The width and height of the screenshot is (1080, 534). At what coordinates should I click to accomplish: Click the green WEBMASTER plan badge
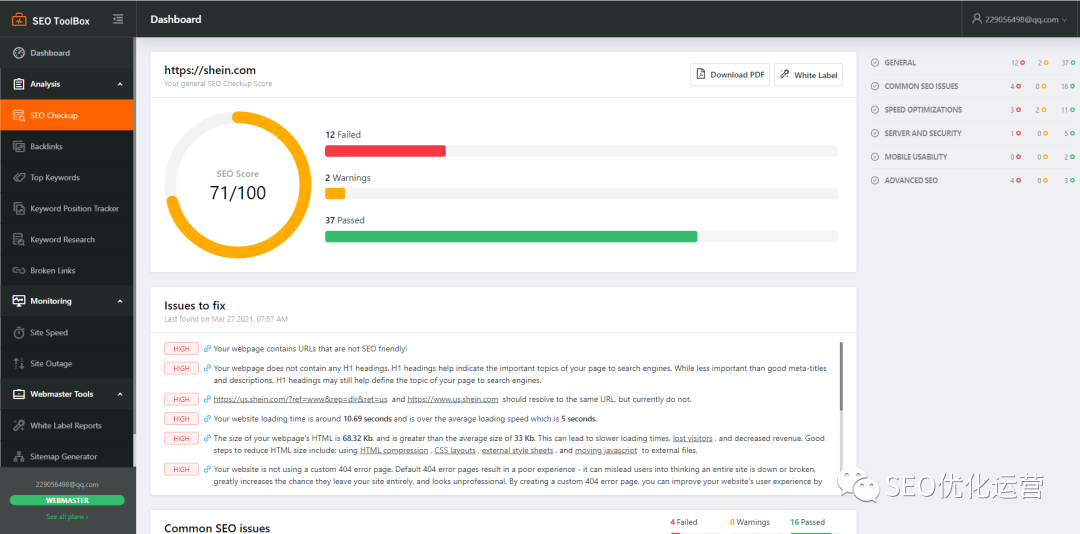67,500
